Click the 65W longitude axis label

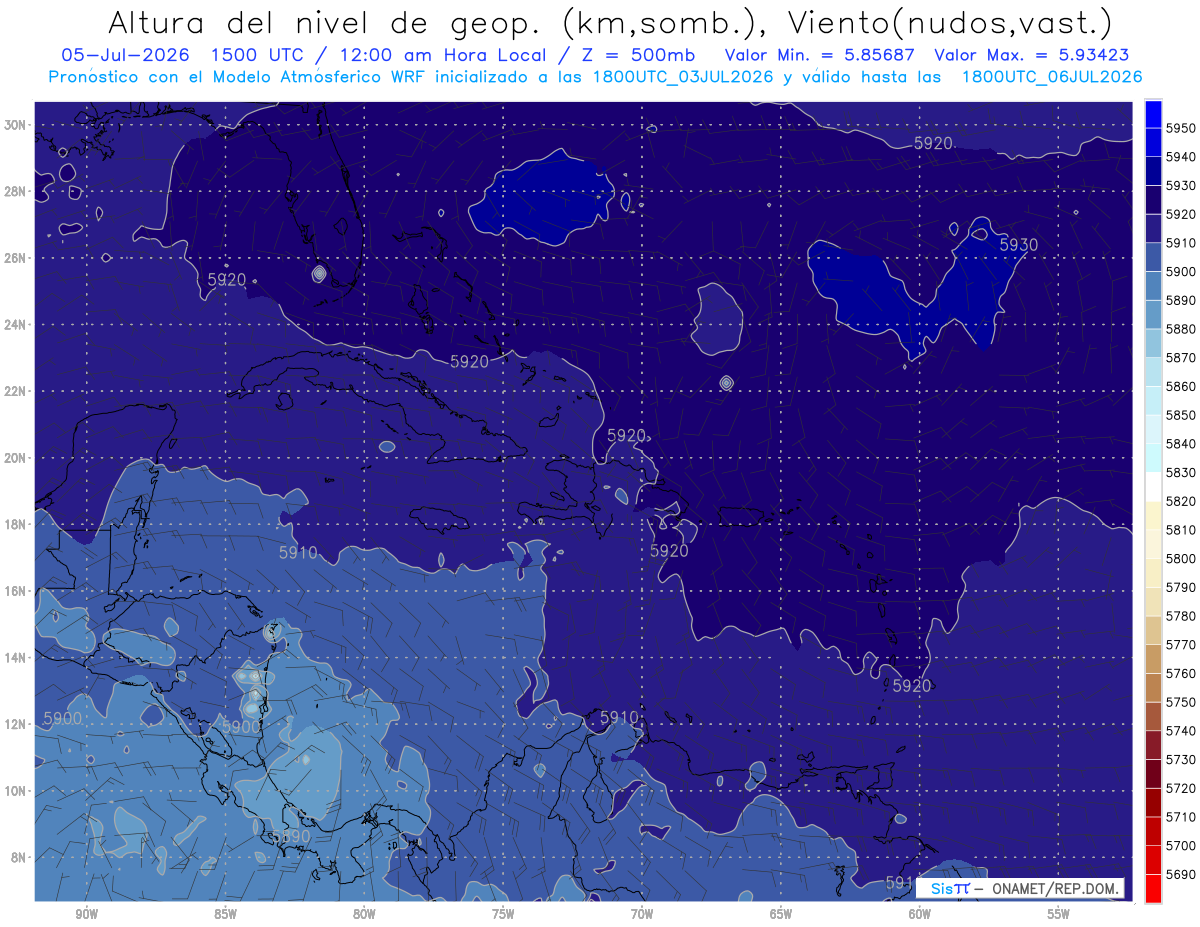pyautogui.click(x=781, y=914)
